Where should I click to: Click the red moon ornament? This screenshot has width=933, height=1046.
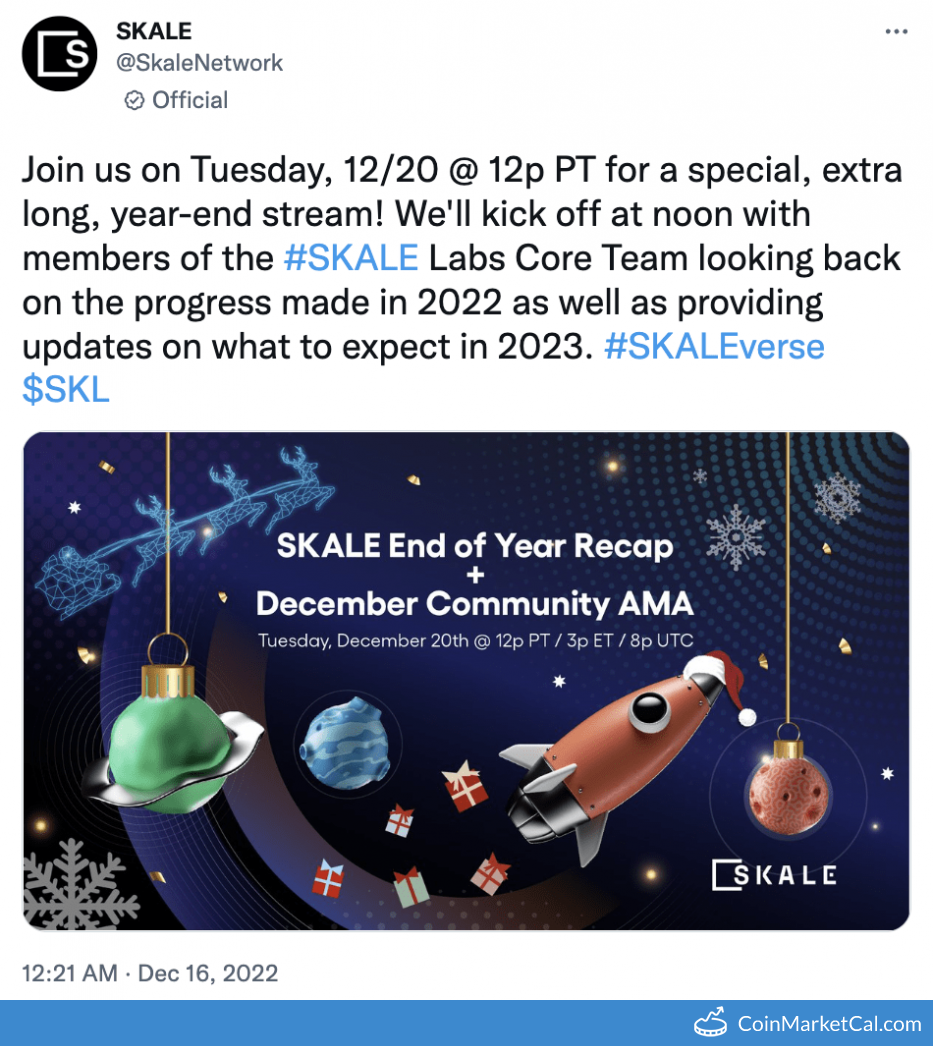point(787,793)
